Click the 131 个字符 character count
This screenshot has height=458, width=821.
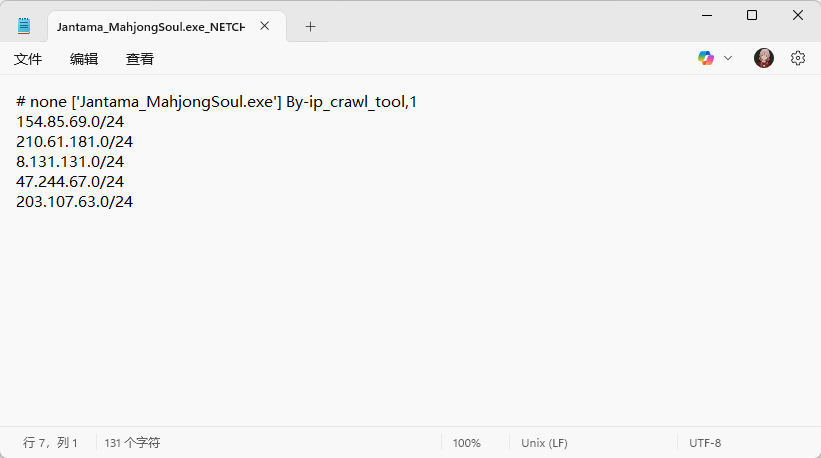(132, 443)
